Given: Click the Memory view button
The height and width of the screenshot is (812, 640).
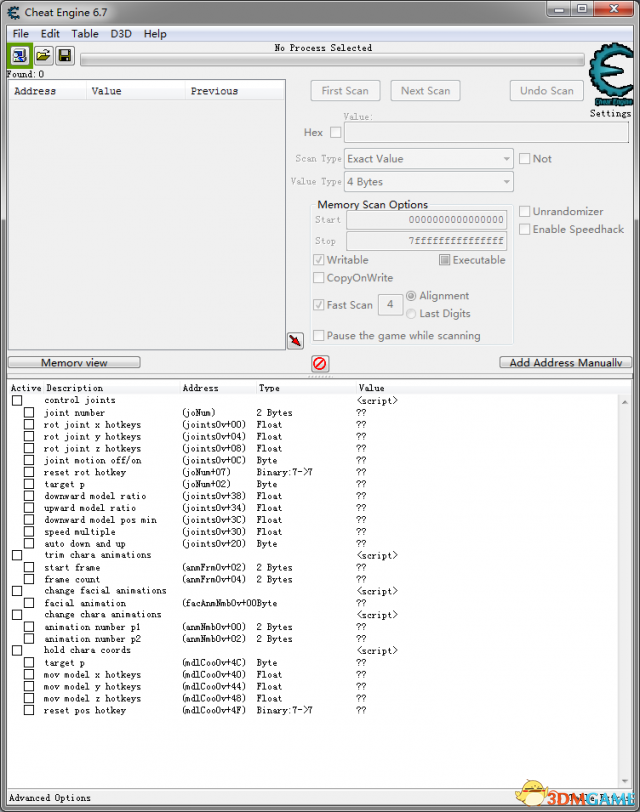Looking at the screenshot, I should tap(74, 363).
